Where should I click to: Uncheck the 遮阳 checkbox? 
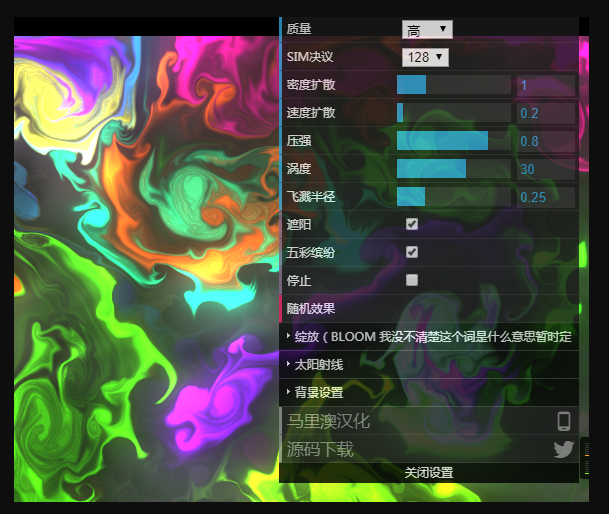click(412, 224)
